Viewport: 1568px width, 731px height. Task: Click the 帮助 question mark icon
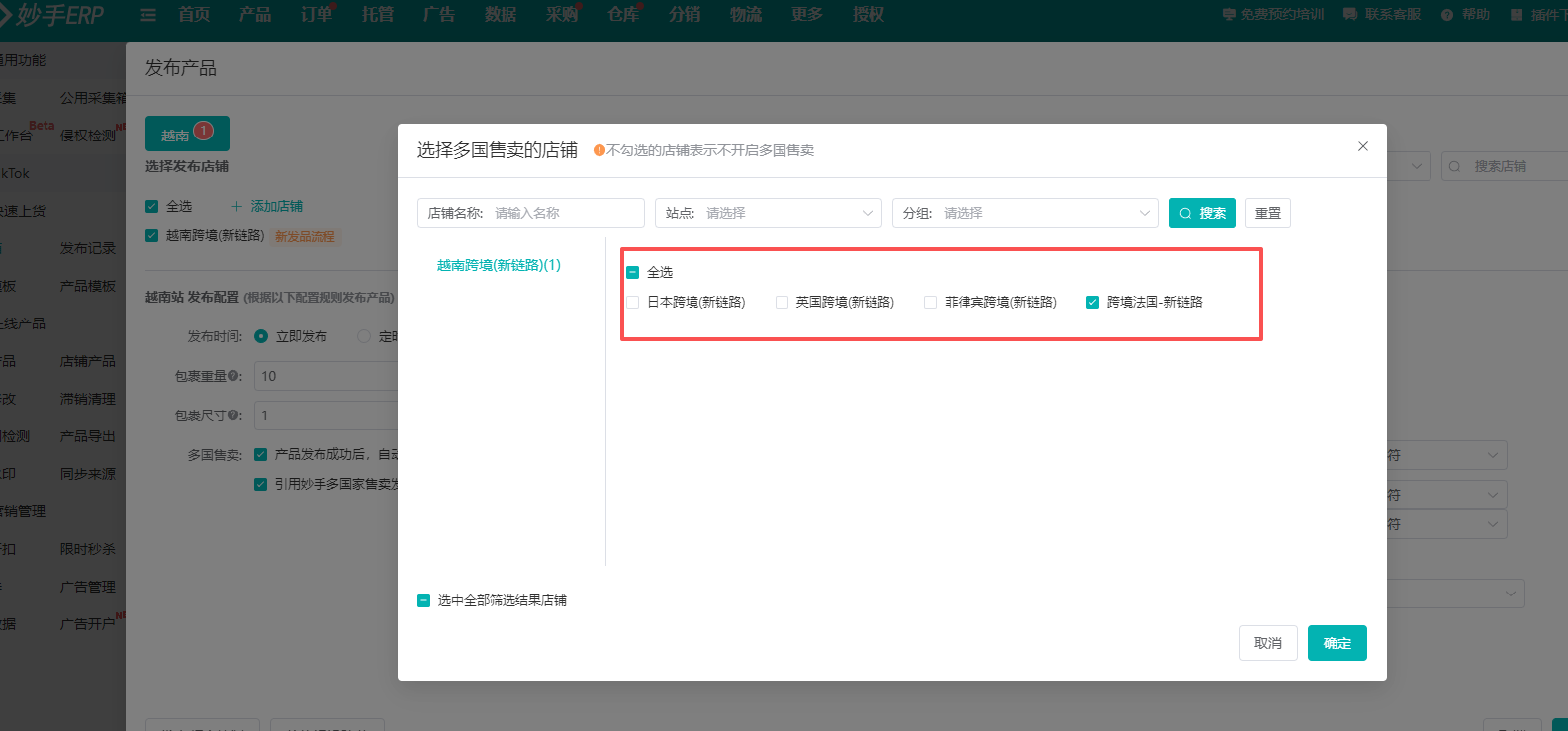tap(1447, 15)
